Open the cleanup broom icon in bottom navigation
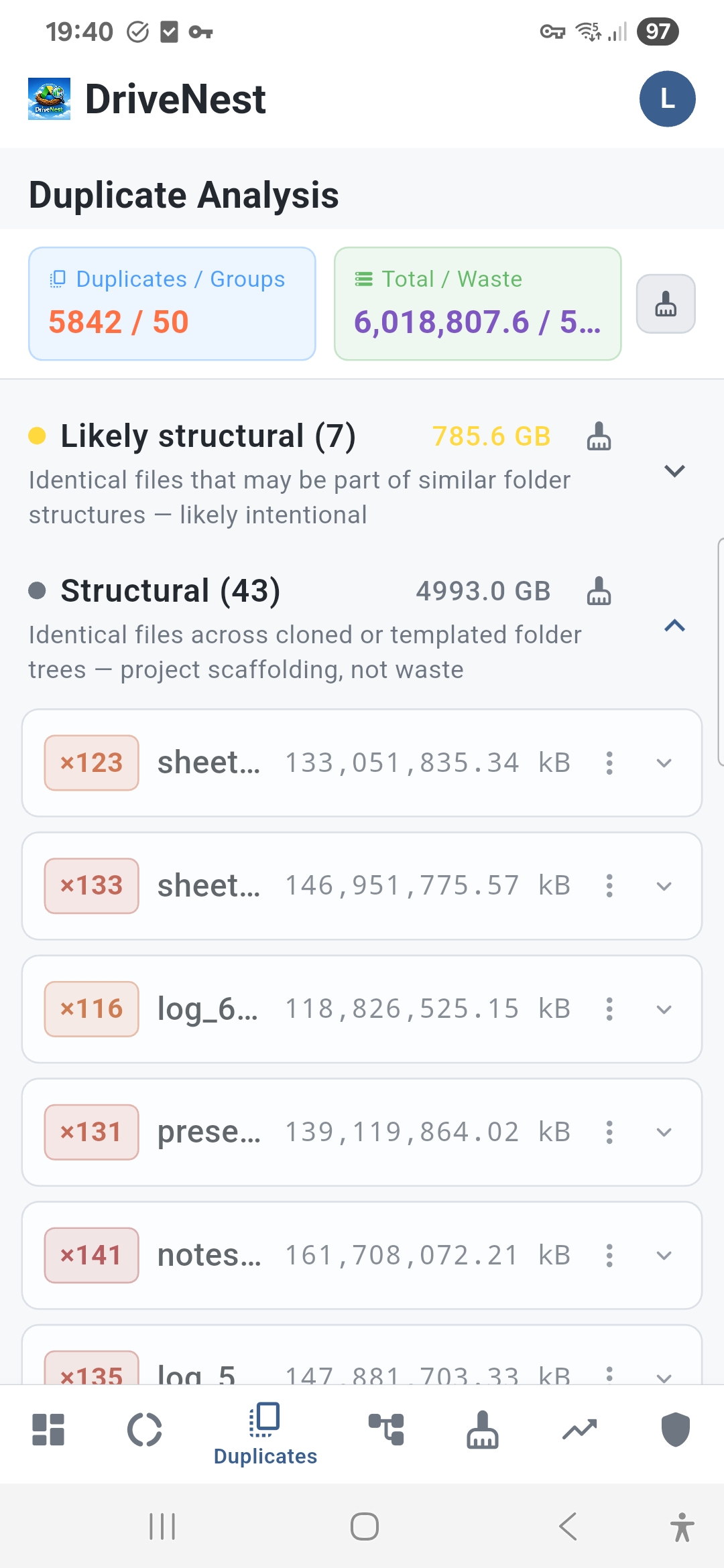Viewport: 724px width, 1568px height. 483,1430
